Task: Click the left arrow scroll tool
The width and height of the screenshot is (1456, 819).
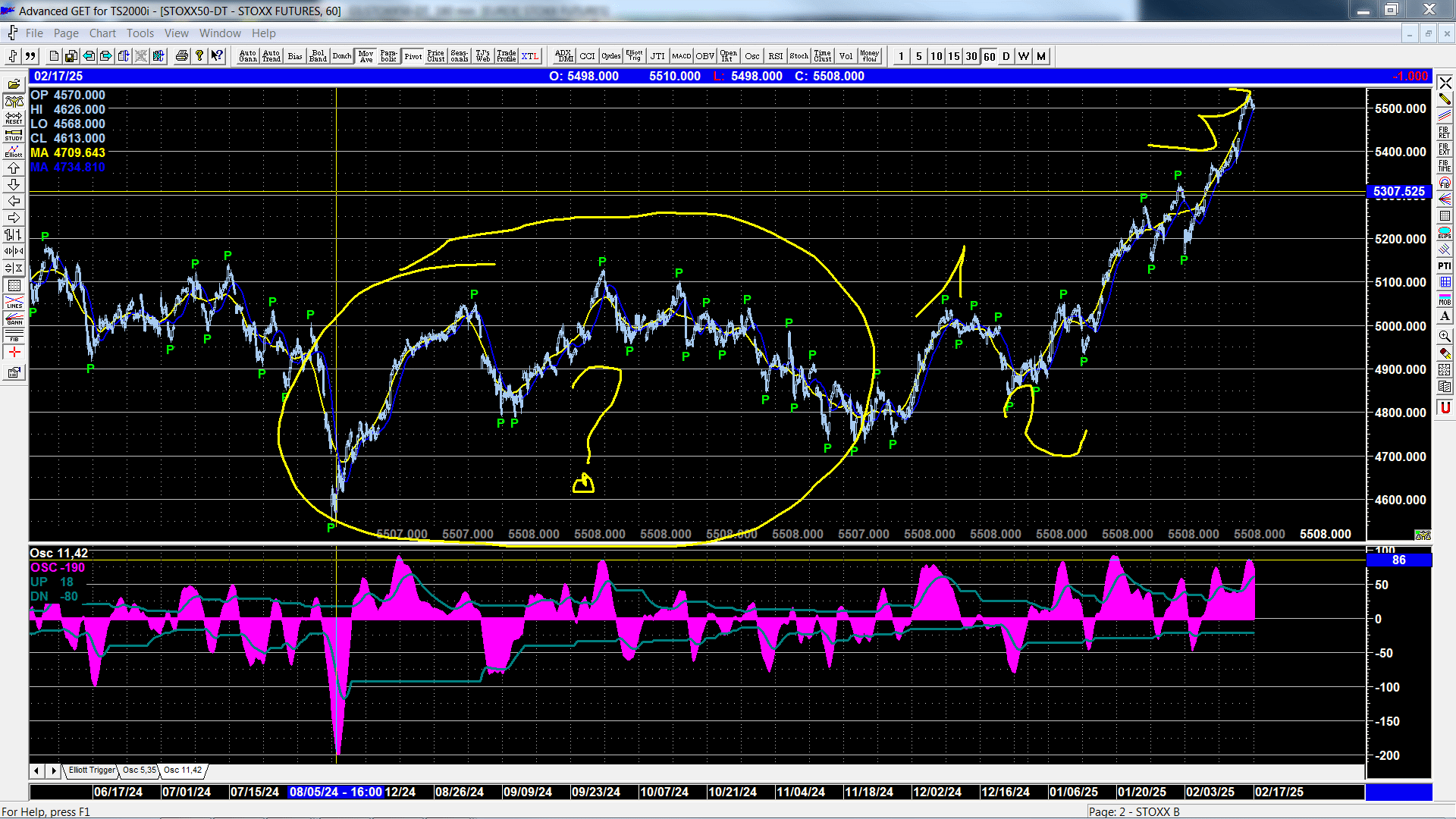Action: tap(14, 202)
